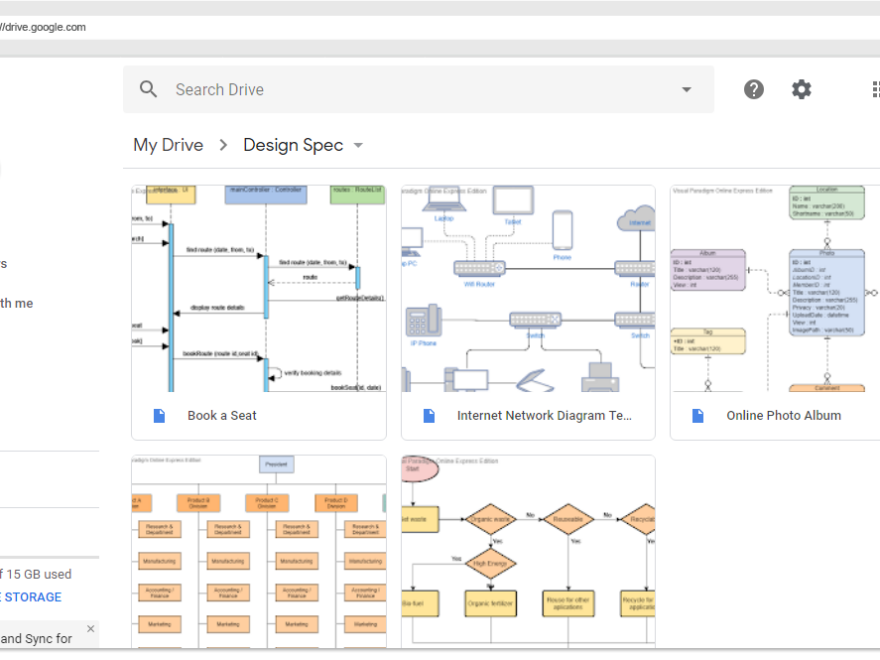Open the flowchart diagram thumbnail at bottom
The width and height of the screenshot is (880, 660).
pyautogui.click(x=528, y=550)
